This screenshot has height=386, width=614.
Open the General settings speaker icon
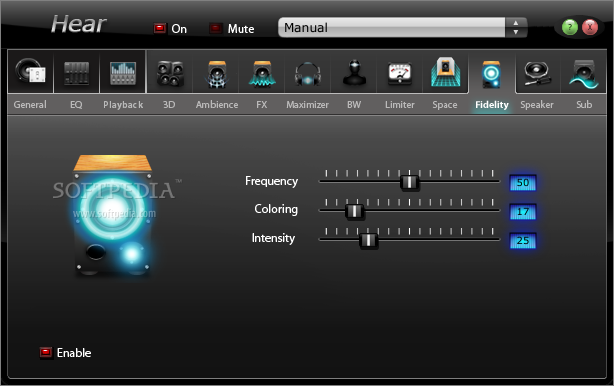pyautogui.click(x=30, y=71)
